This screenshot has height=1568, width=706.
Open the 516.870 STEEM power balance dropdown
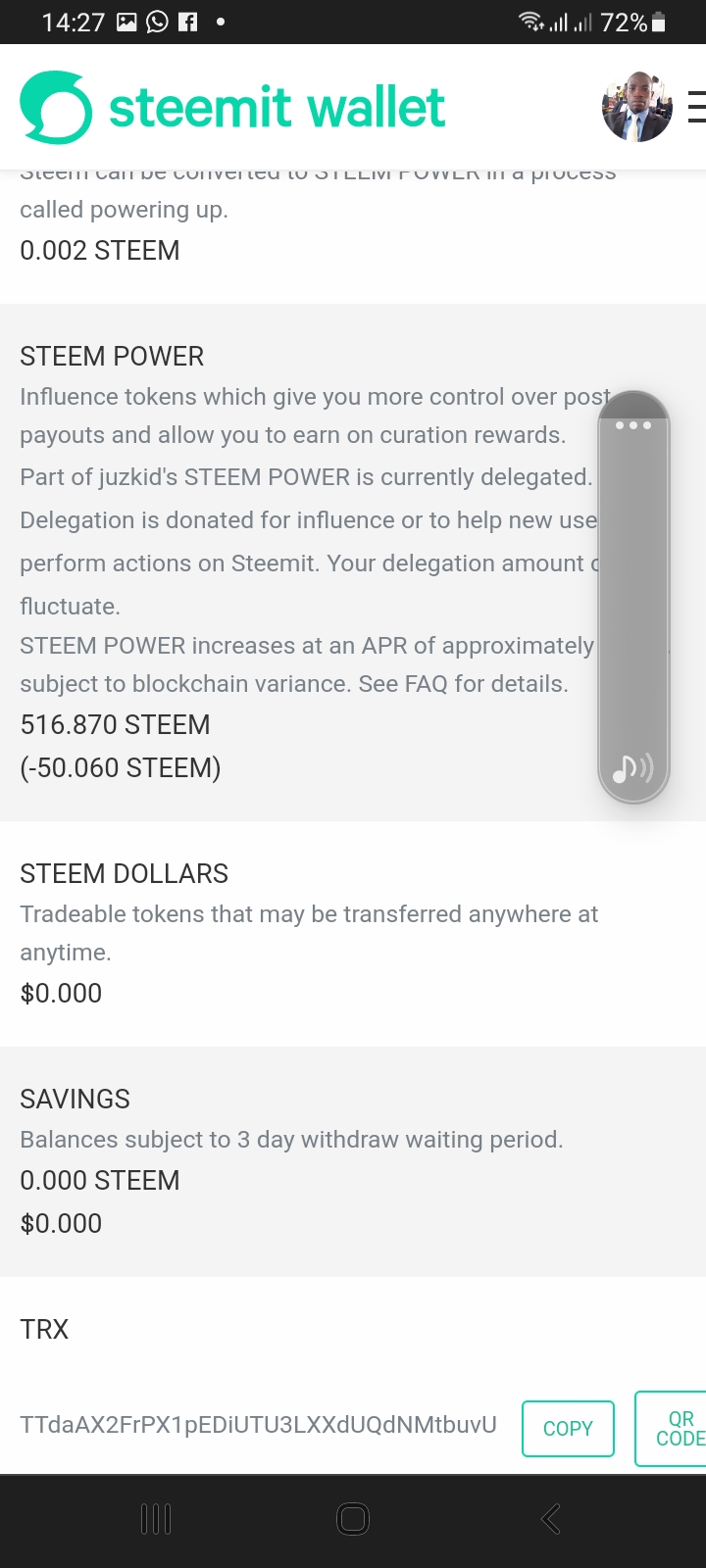point(115,725)
